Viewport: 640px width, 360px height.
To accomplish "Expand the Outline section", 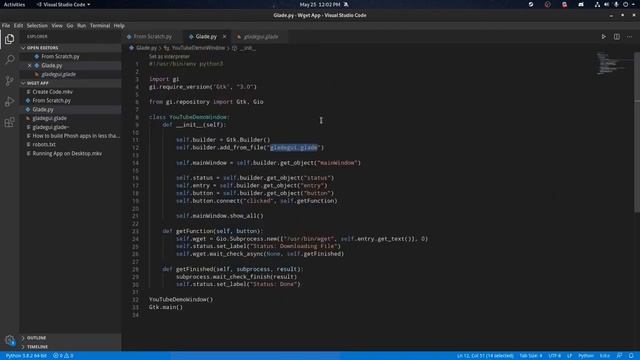I will (x=71, y=338).
